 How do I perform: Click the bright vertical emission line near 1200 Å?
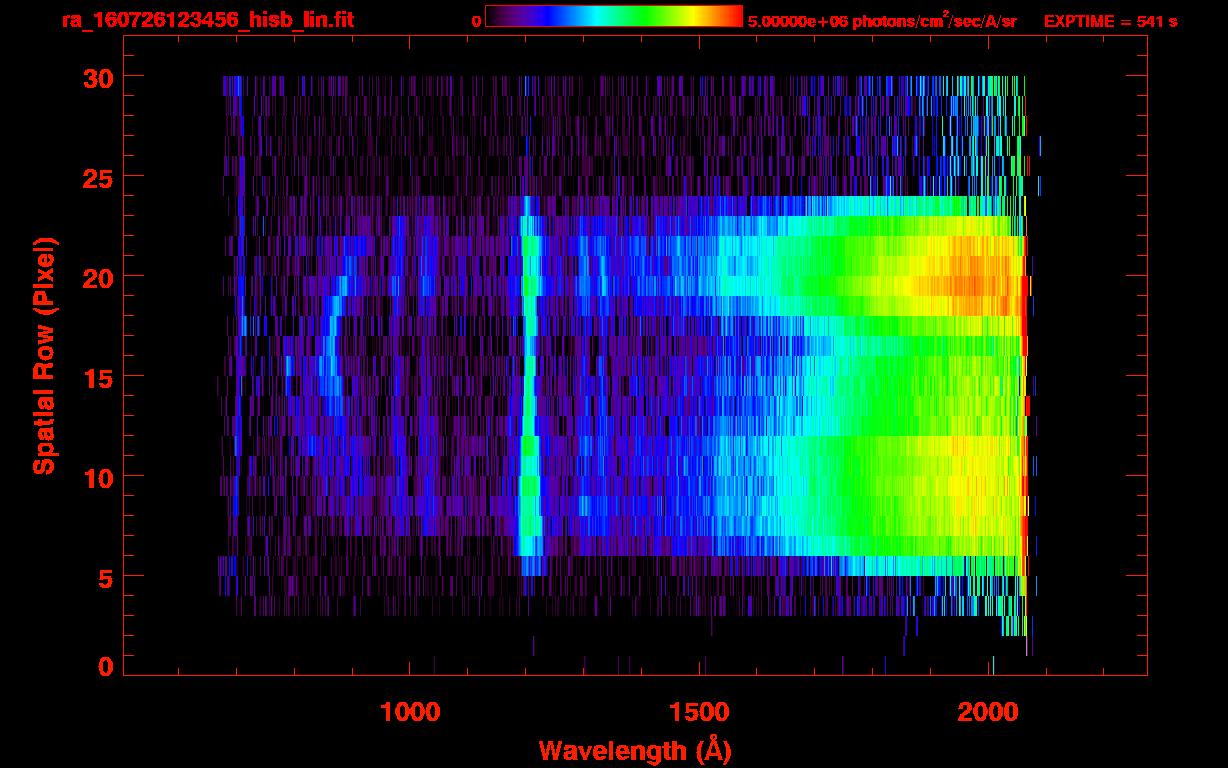(528, 380)
